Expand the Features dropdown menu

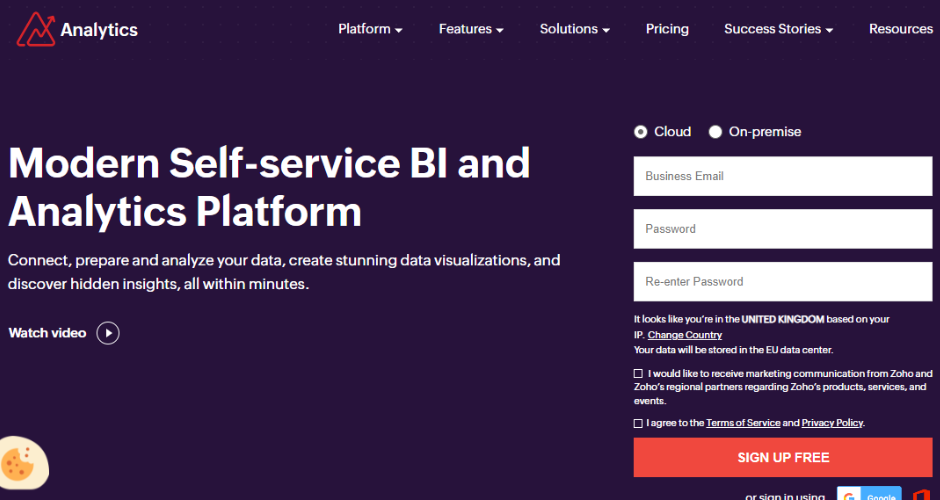(471, 29)
